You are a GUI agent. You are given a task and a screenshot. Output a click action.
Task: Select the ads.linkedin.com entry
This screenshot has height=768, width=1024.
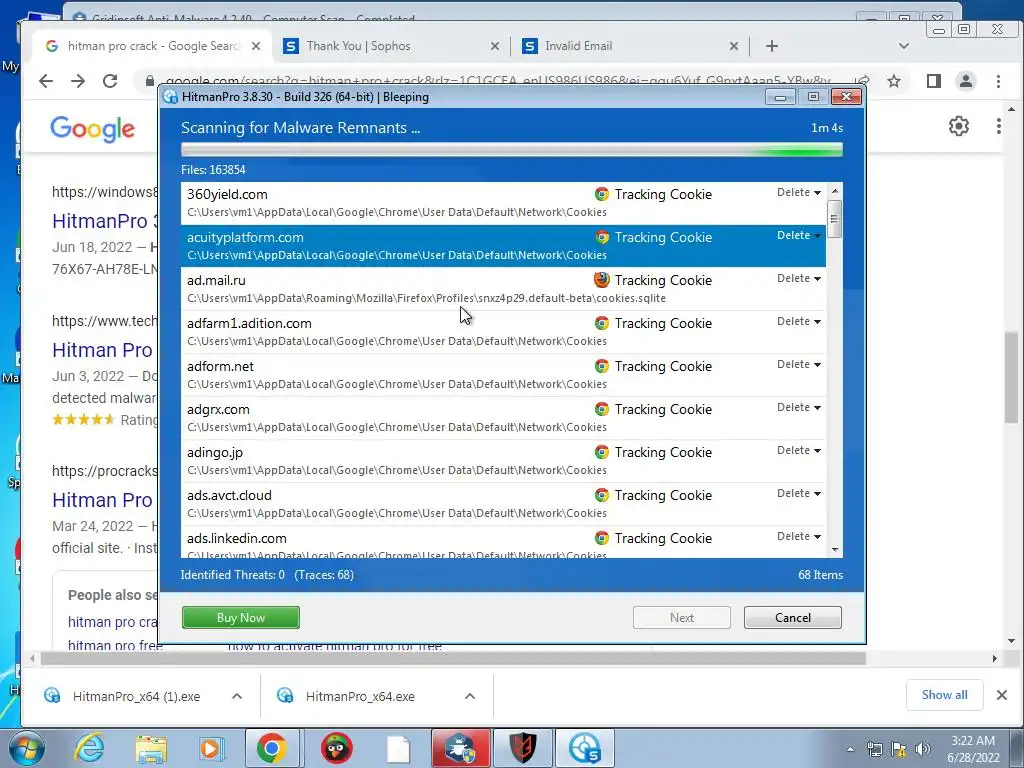point(504,543)
